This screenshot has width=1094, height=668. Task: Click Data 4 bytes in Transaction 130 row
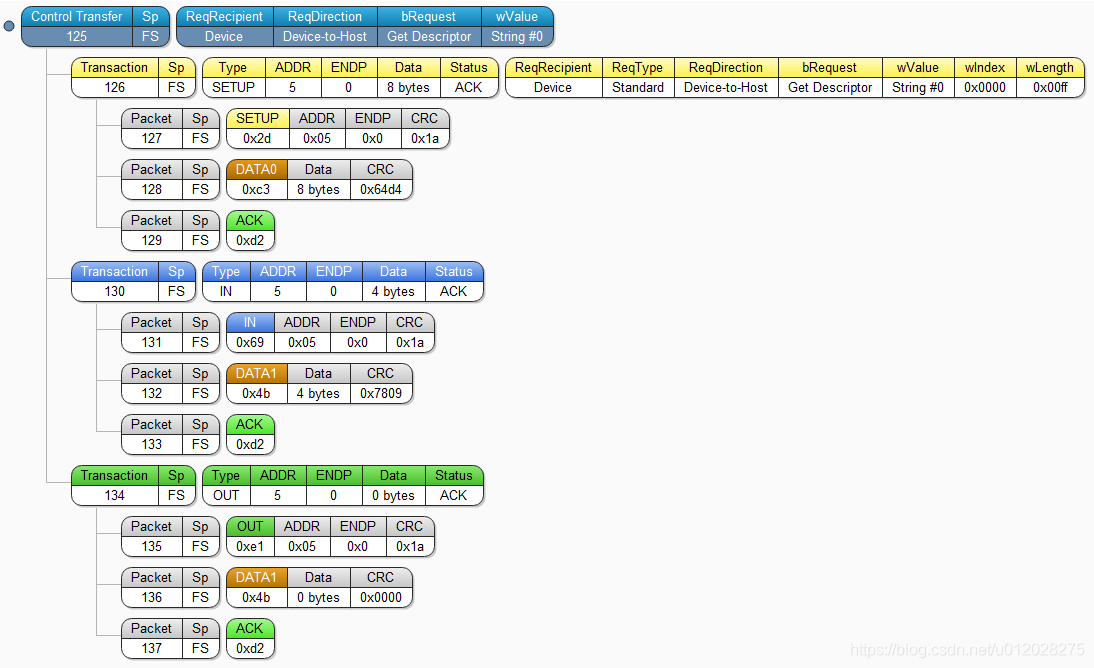394,281
